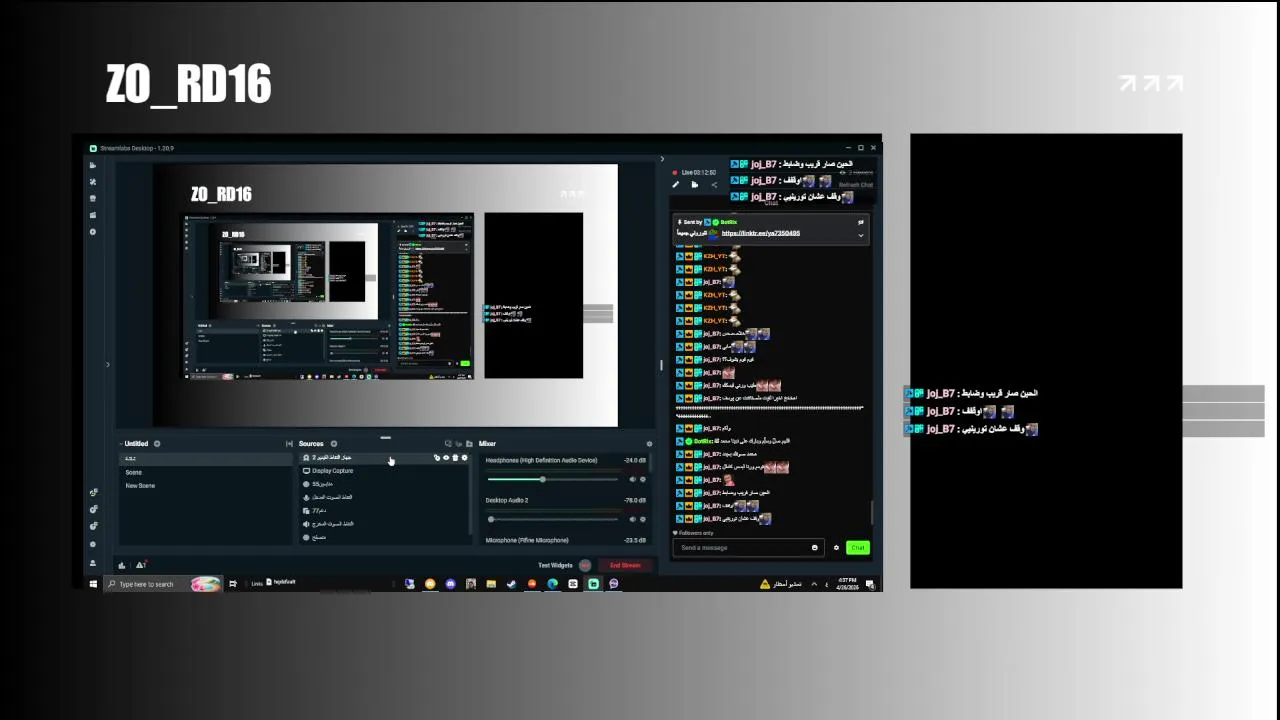
Task: Open the Mixer settings gear
Action: [x=649, y=444]
